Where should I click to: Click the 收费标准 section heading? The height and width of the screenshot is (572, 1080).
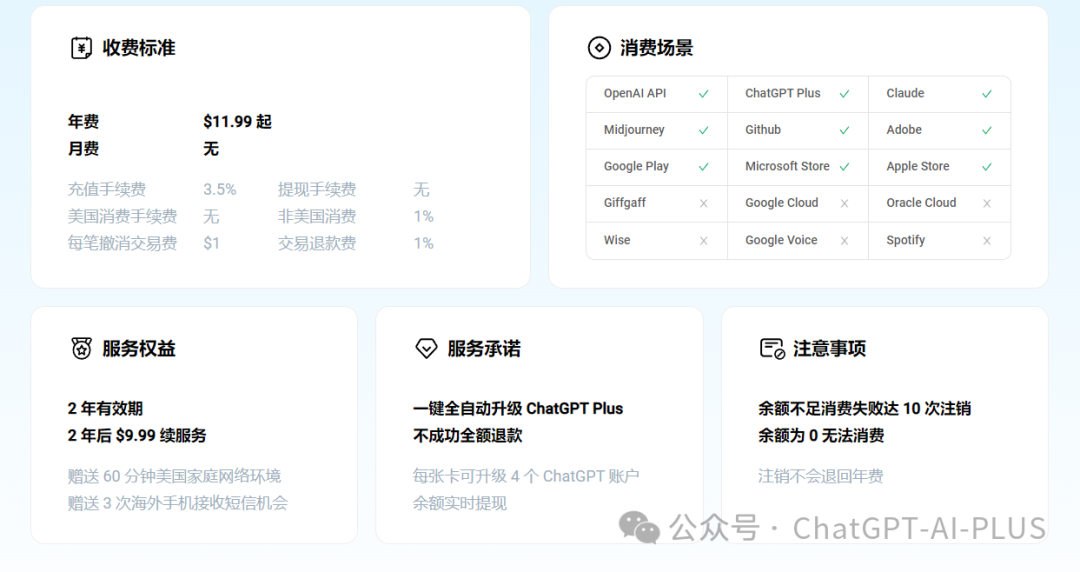click(x=139, y=48)
